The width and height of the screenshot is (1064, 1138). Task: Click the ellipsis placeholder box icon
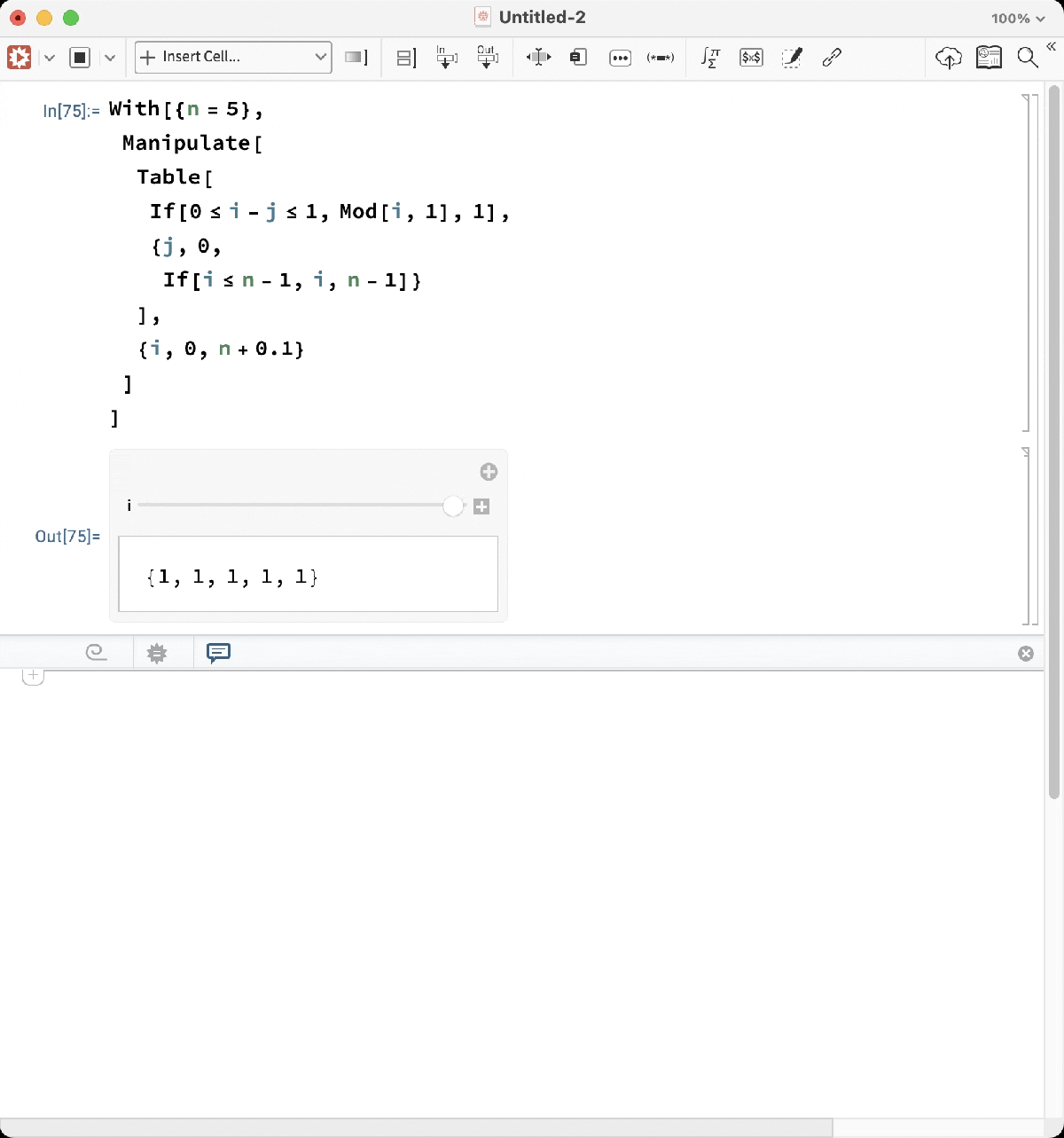tap(620, 58)
